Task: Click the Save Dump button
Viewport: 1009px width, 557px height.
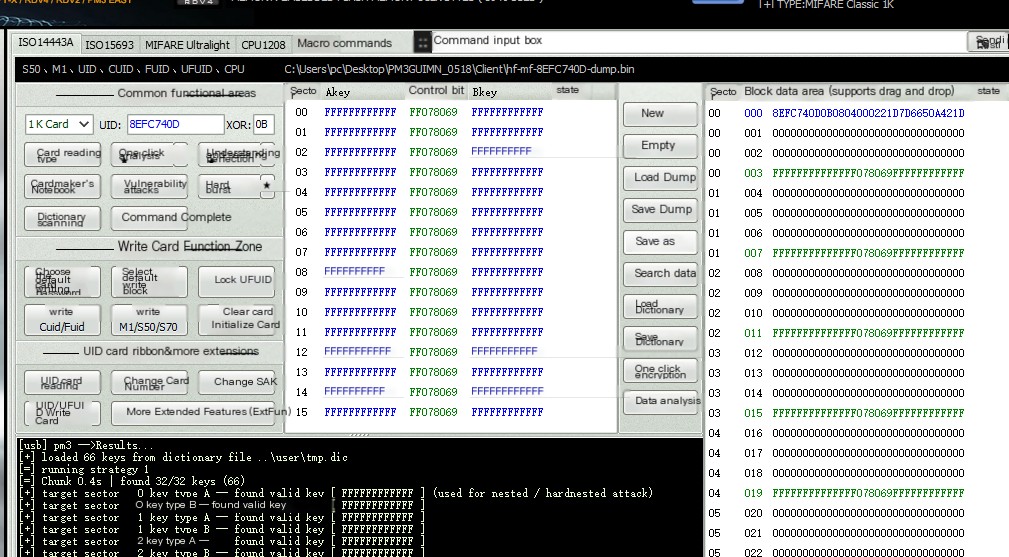Action: 662,209
